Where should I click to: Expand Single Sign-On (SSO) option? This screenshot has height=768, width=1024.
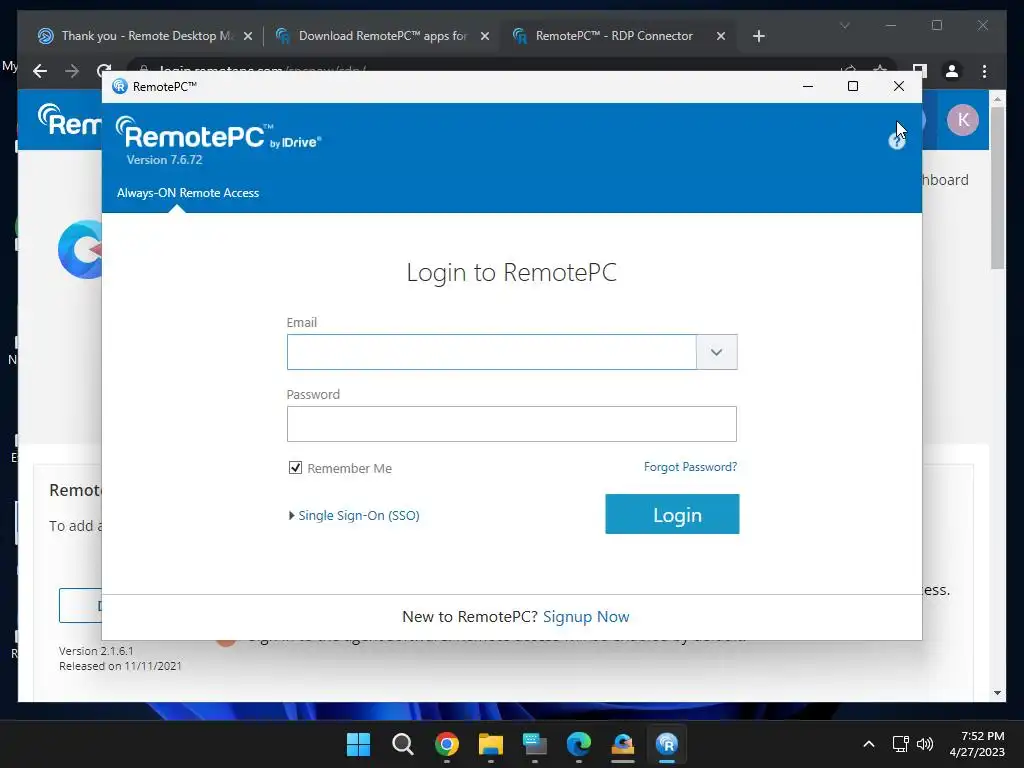coord(354,515)
